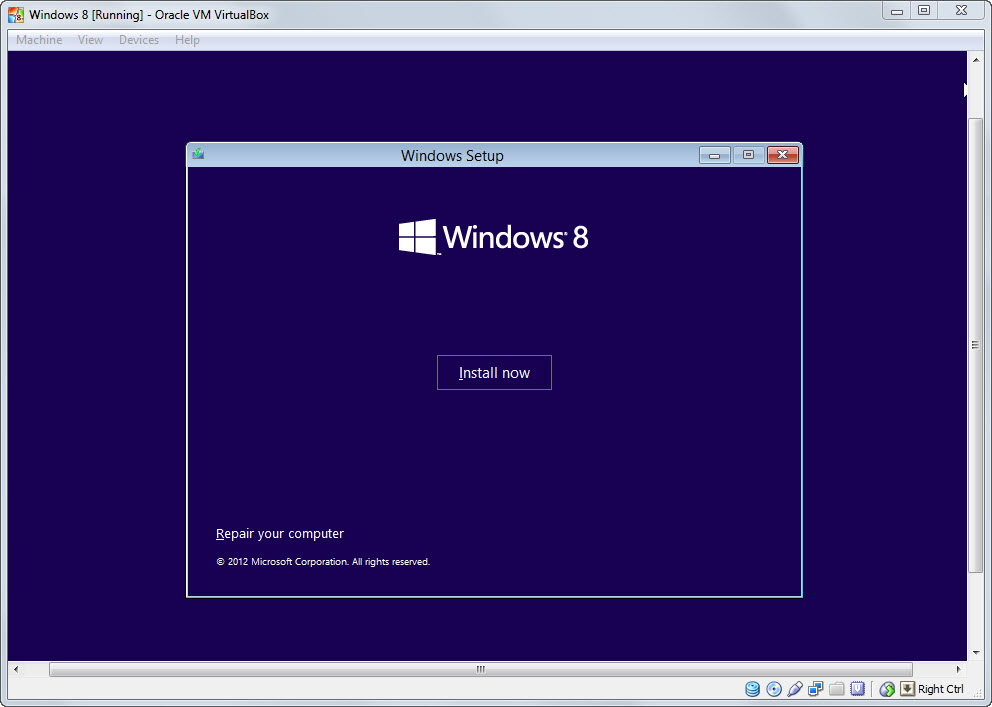
Task: Open the Devices menu
Action: [138, 40]
